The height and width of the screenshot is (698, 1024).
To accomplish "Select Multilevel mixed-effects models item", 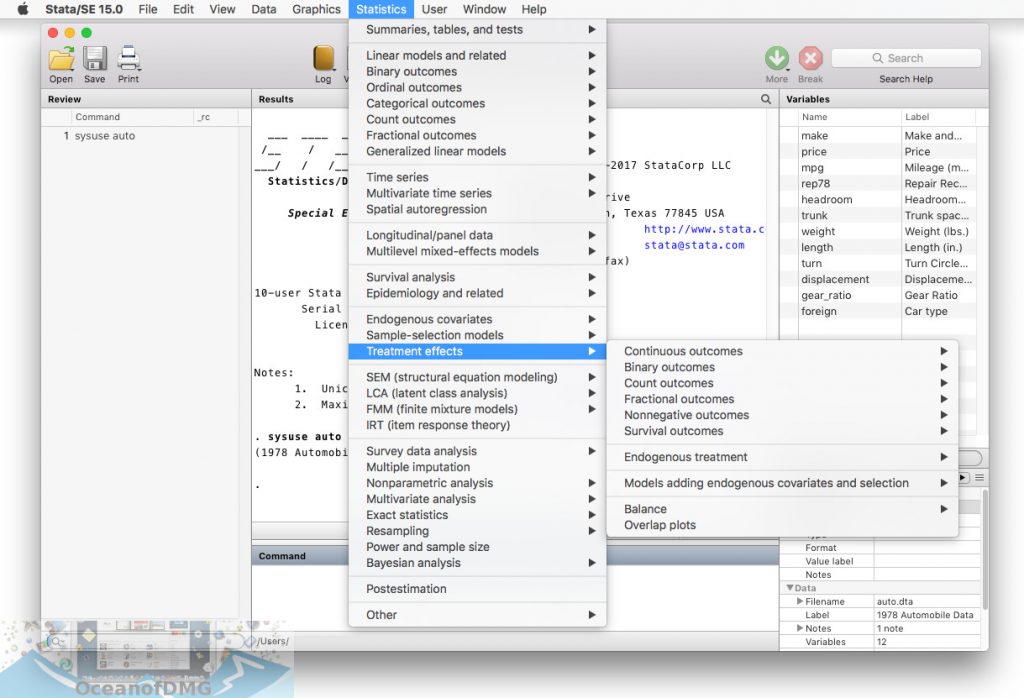I will pyautogui.click(x=477, y=251).
